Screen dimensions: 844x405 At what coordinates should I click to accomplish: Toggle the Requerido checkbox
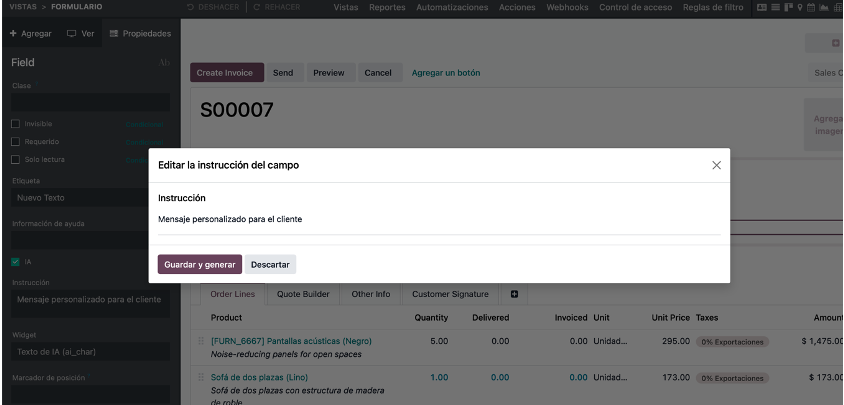click(x=16, y=142)
